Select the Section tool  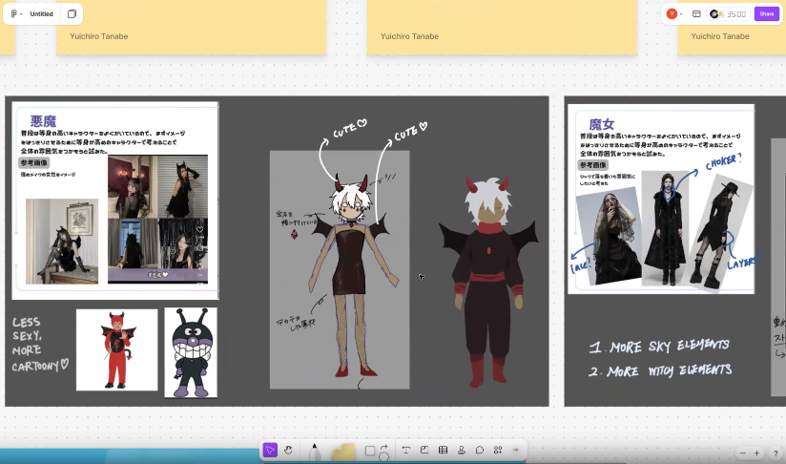click(x=425, y=451)
